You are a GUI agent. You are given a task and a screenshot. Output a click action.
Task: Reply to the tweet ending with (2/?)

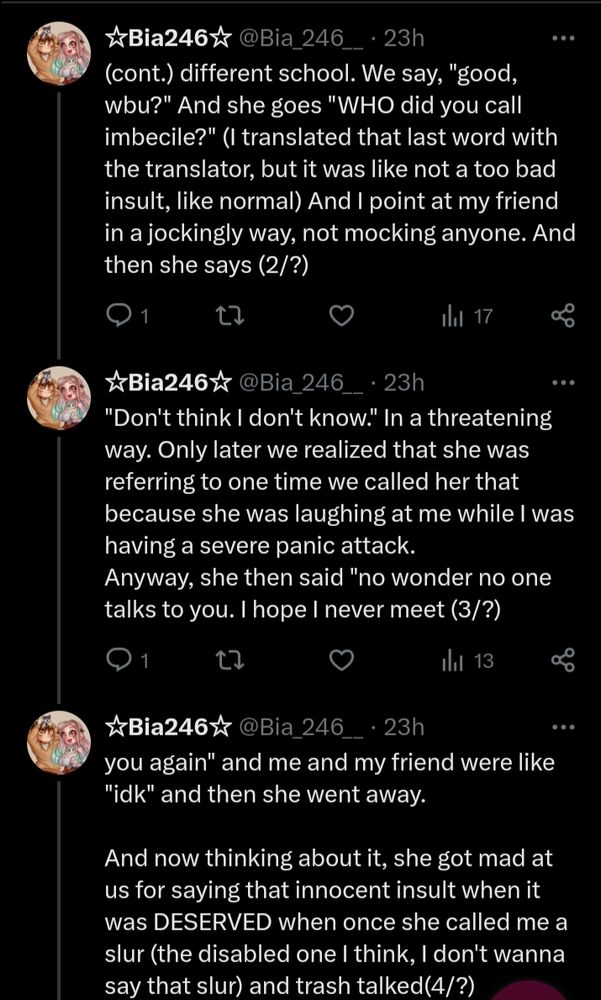pos(119,317)
